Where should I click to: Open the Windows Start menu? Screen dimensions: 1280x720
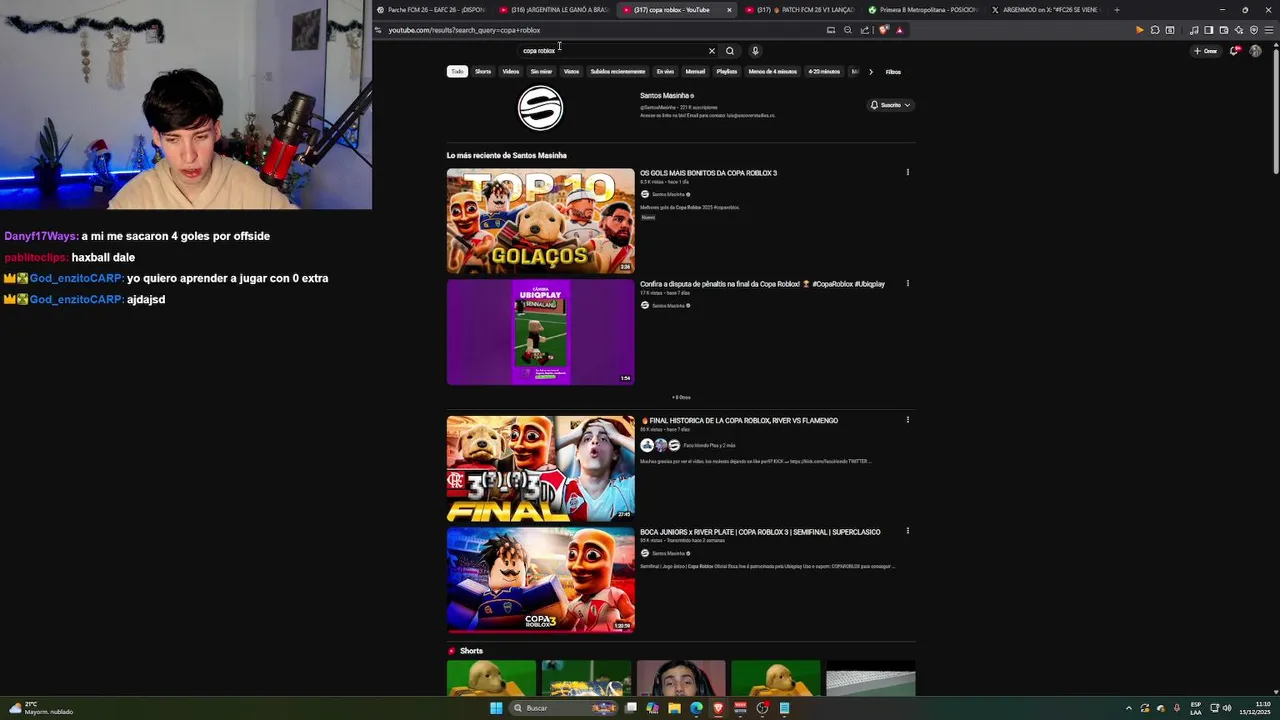(496, 708)
